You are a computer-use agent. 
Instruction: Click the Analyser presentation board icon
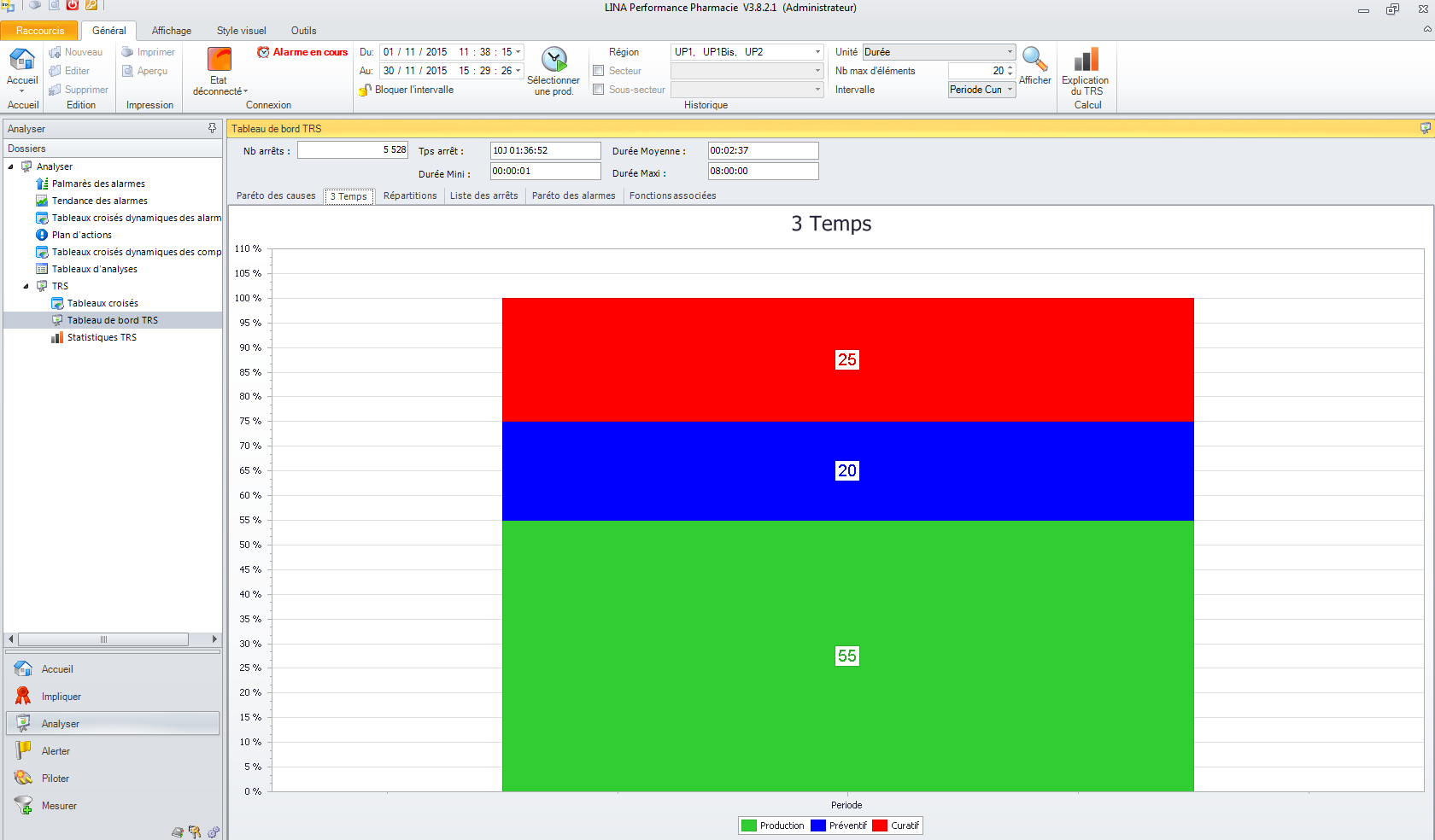click(x=23, y=724)
